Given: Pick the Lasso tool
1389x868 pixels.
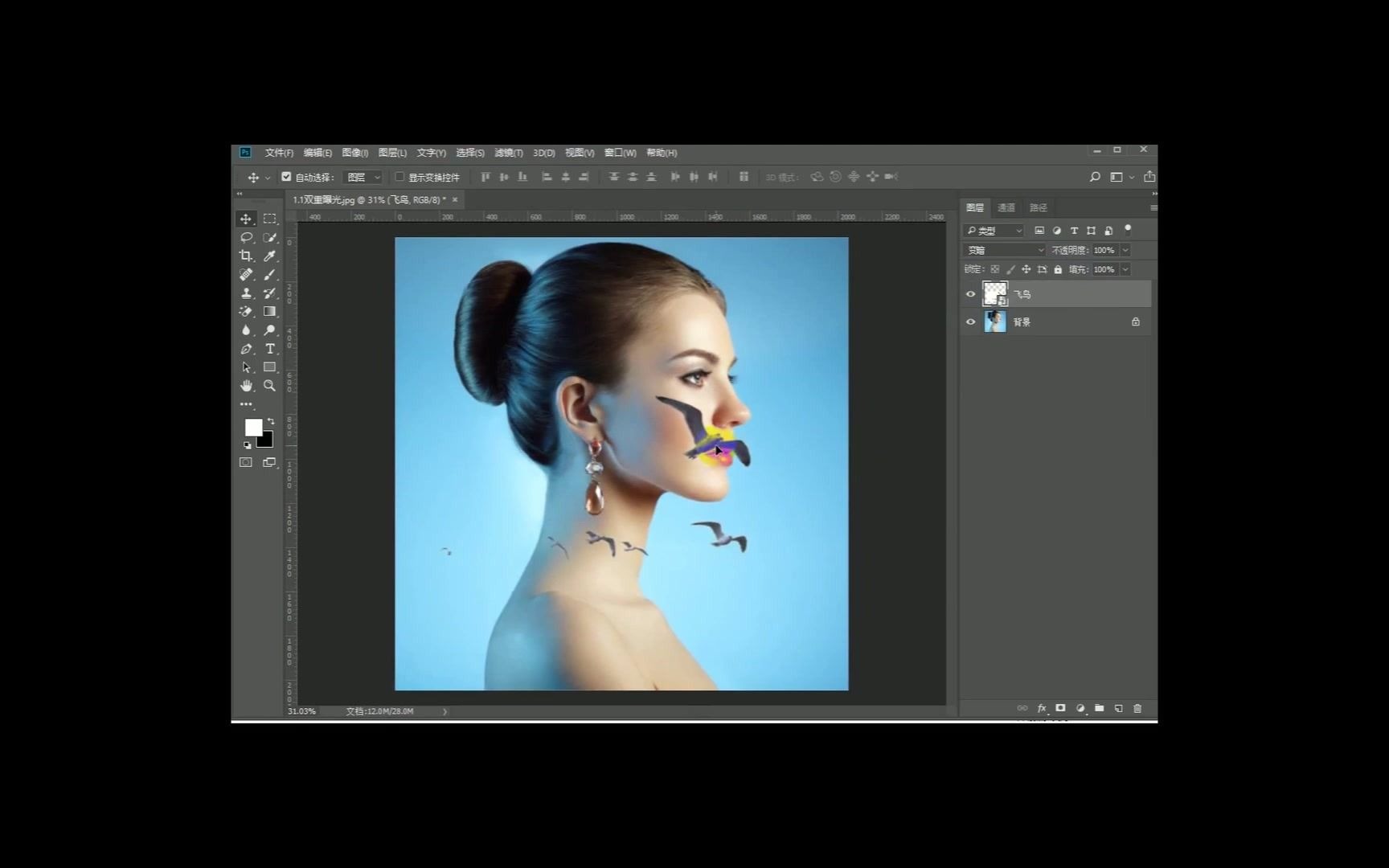Looking at the screenshot, I should [x=246, y=237].
